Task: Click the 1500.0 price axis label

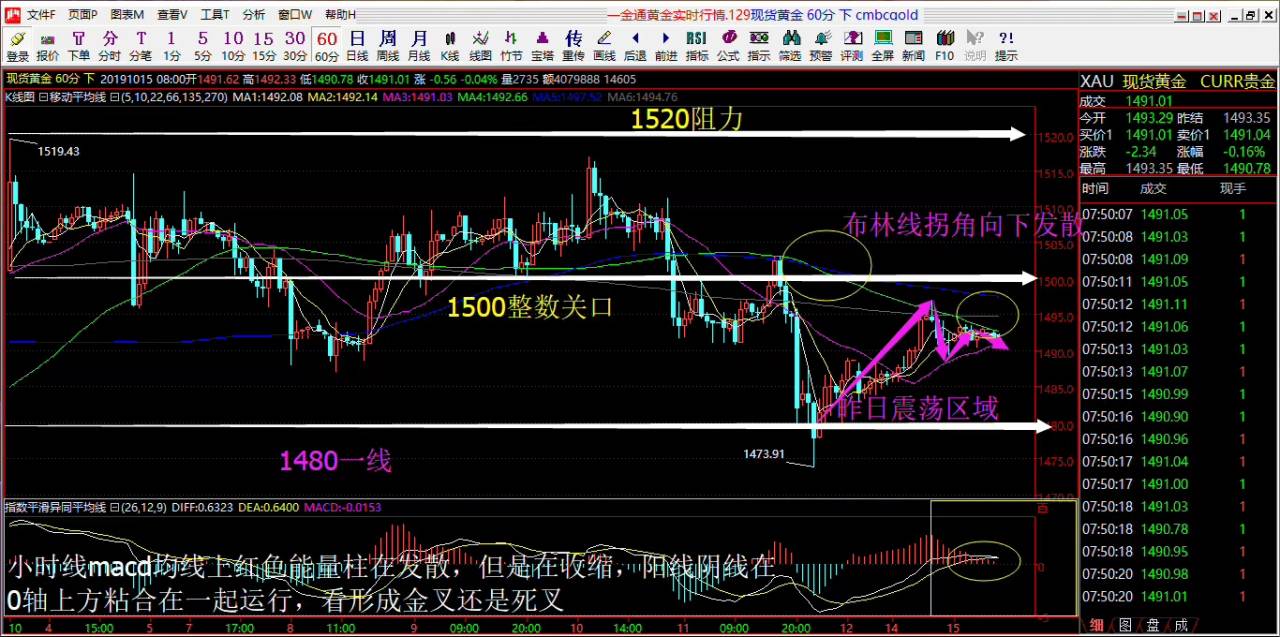Action: tap(1054, 281)
